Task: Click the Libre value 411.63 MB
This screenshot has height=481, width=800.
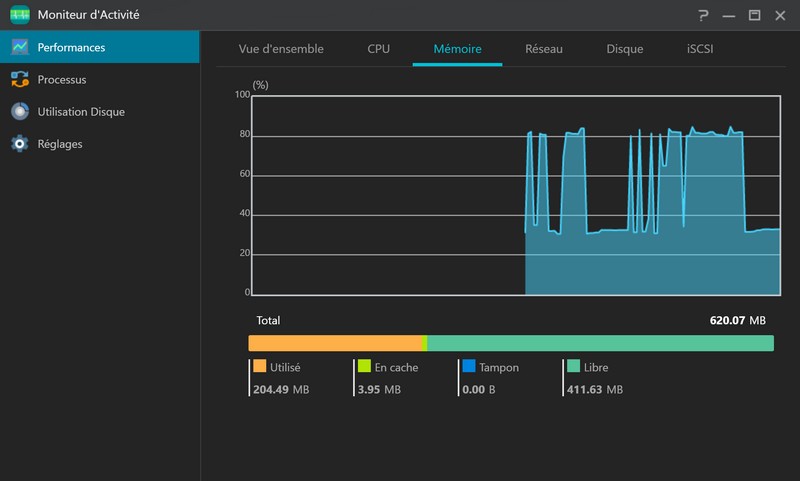Action: coord(595,390)
